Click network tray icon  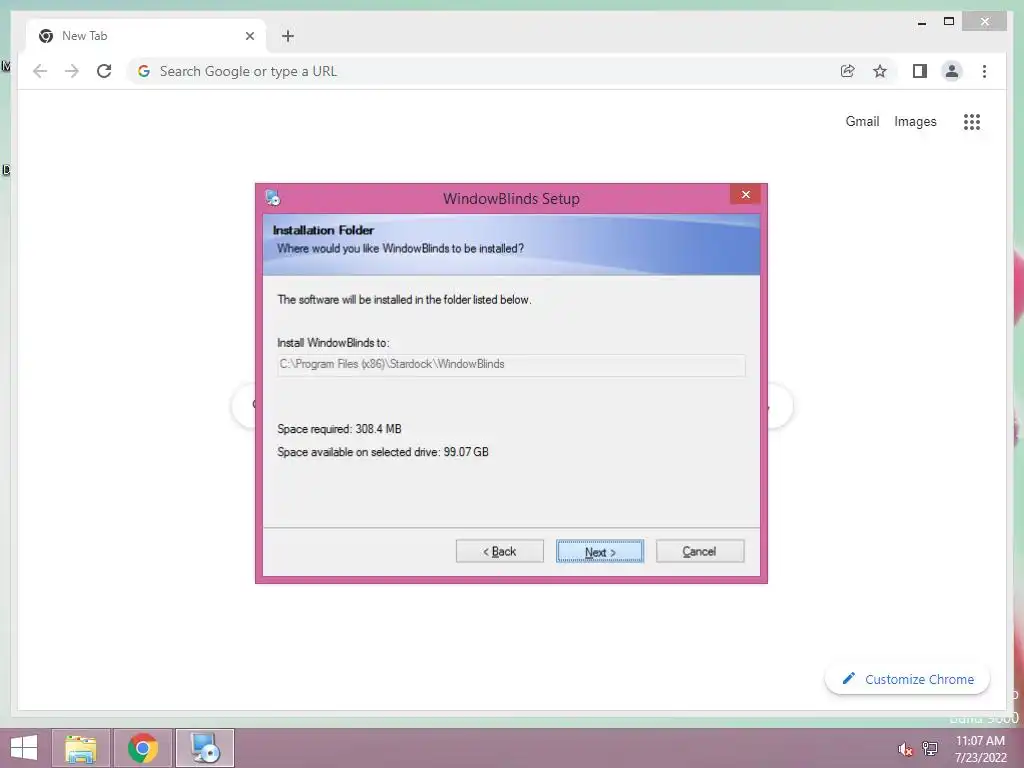pyautogui.click(x=930, y=749)
